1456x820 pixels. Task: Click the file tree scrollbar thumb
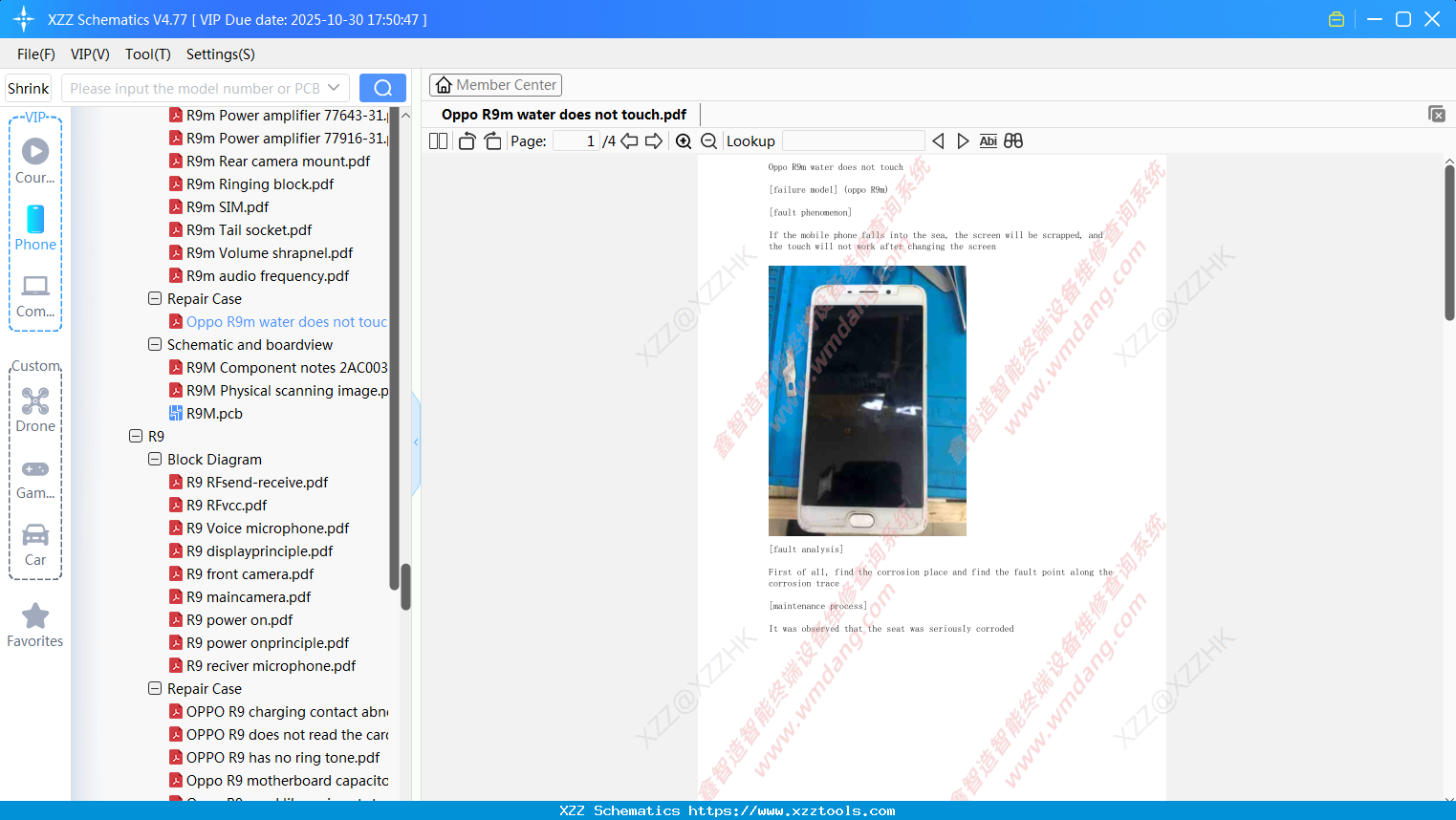(x=405, y=586)
